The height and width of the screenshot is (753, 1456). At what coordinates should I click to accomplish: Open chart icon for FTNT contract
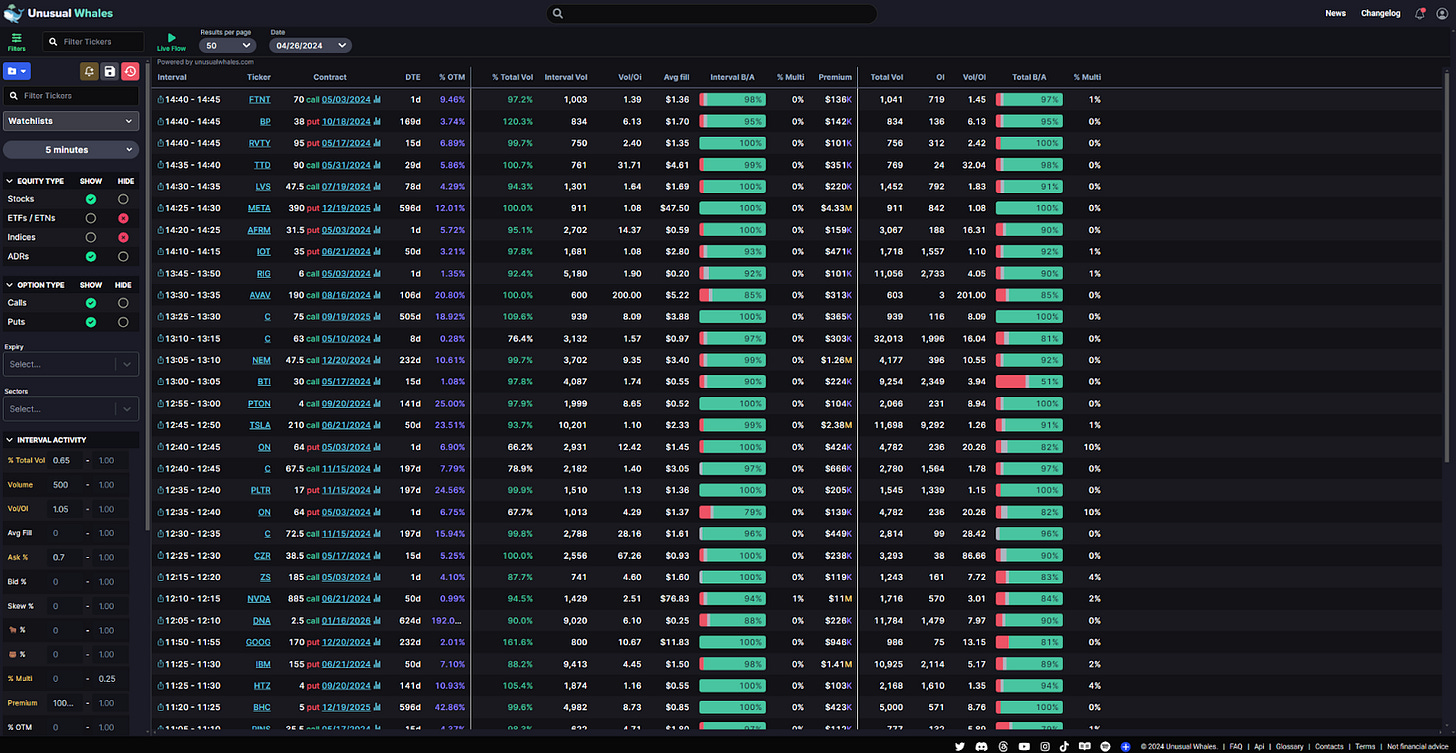pos(377,100)
